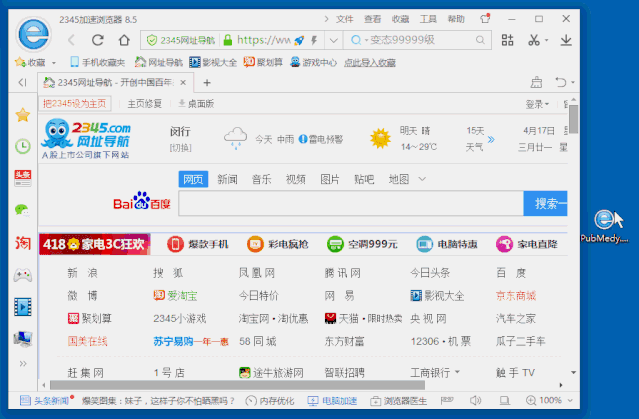
Task: Click the undo closed tab arrow
Action: (x=561, y=82)
